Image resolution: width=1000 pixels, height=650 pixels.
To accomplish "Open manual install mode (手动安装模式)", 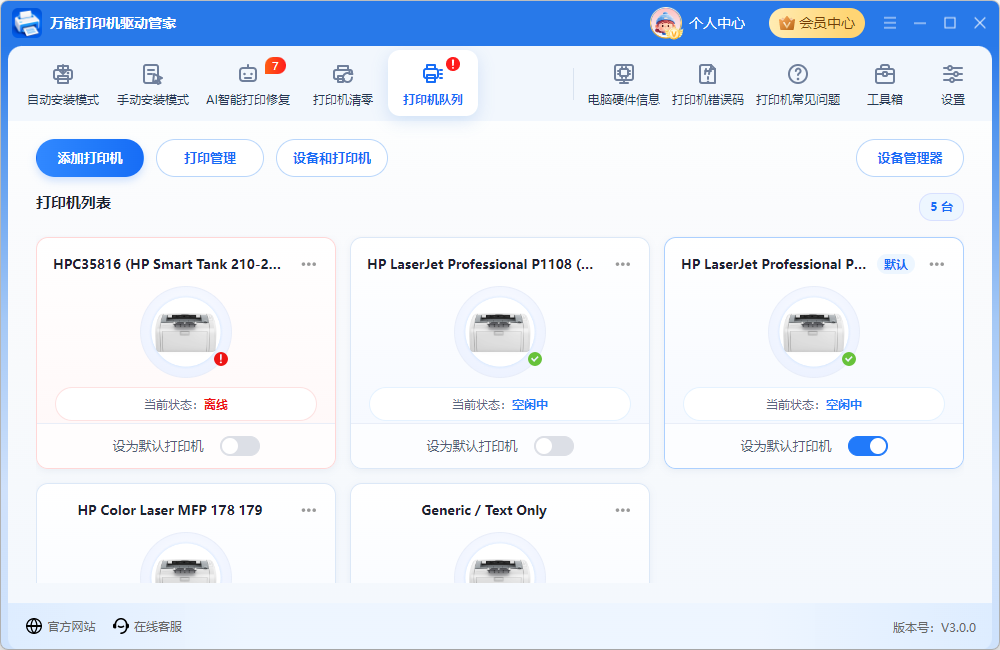I will tap(153, 85).
